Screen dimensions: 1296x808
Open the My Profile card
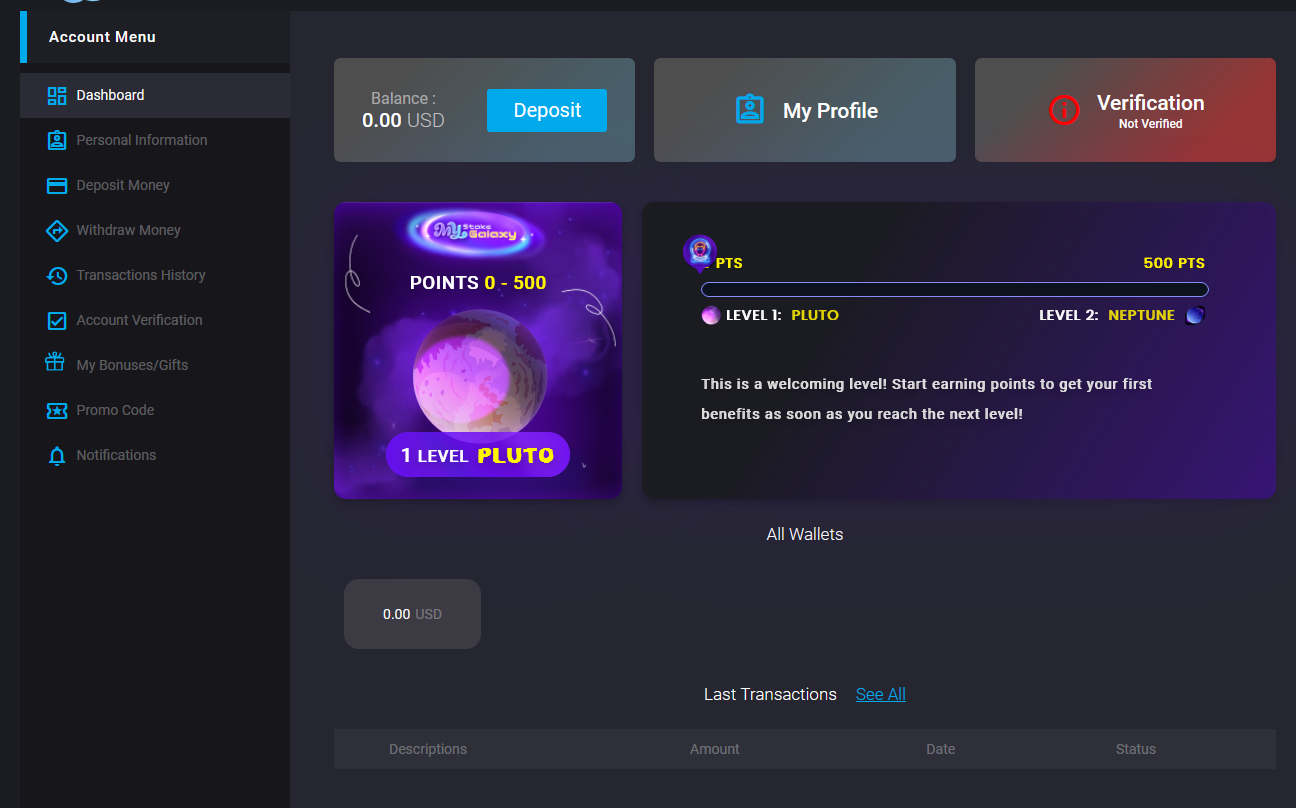pyautogui.click(x=805, y=110)
